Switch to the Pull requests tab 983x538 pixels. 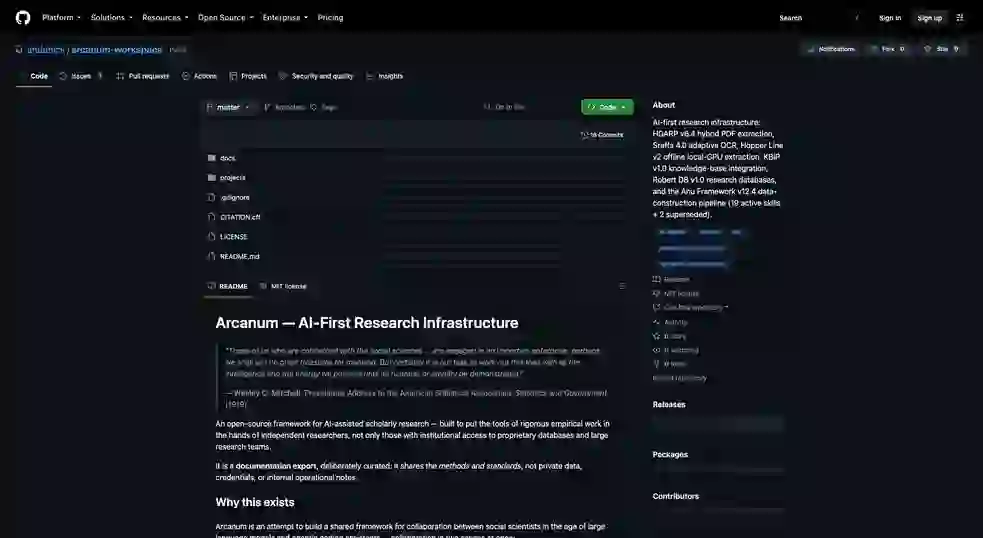[143, 76]
